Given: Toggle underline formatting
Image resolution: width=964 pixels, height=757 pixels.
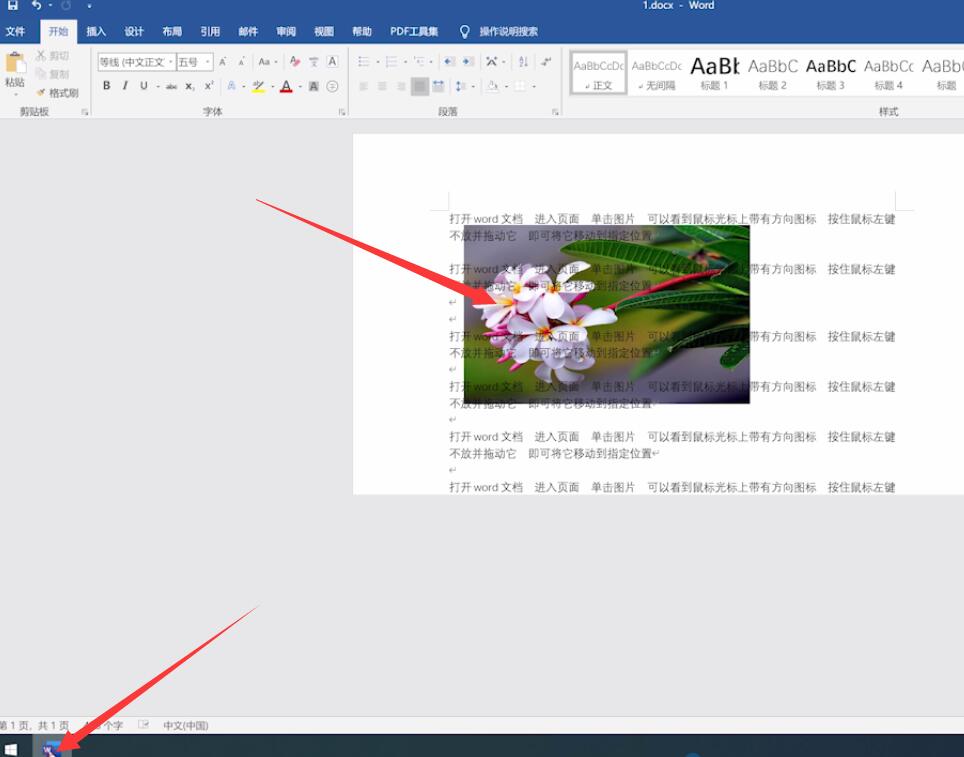Looking at the screenshot, I should pyautogui.click(x=144, y=86).
